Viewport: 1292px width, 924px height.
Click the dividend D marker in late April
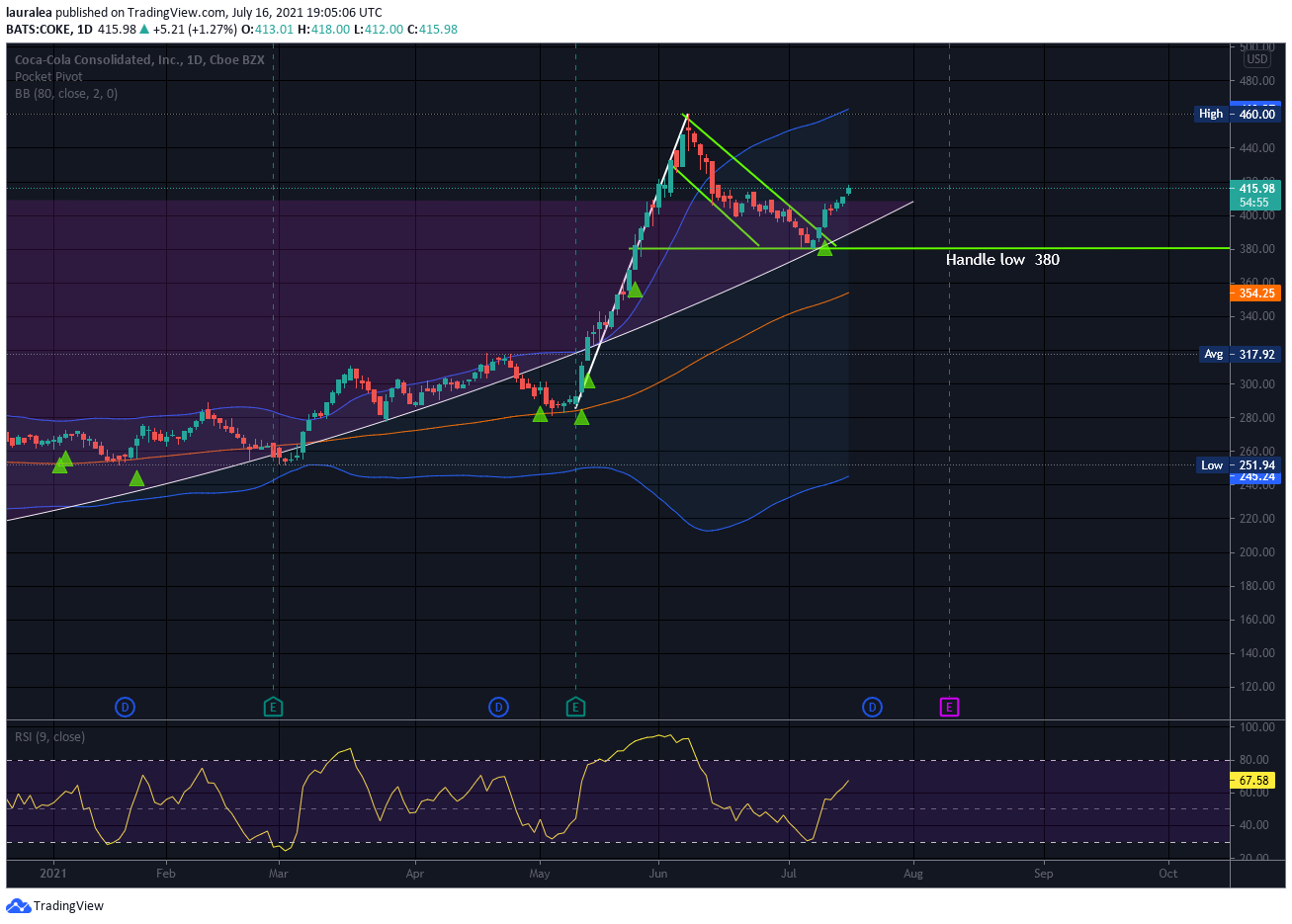499,707
